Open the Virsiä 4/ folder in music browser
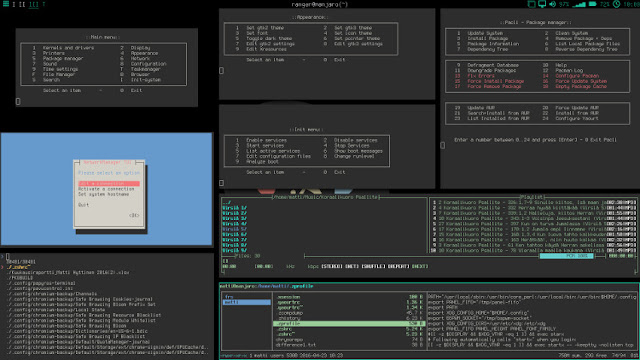Screen dimensions: 640x360 (x=234, y=224)
